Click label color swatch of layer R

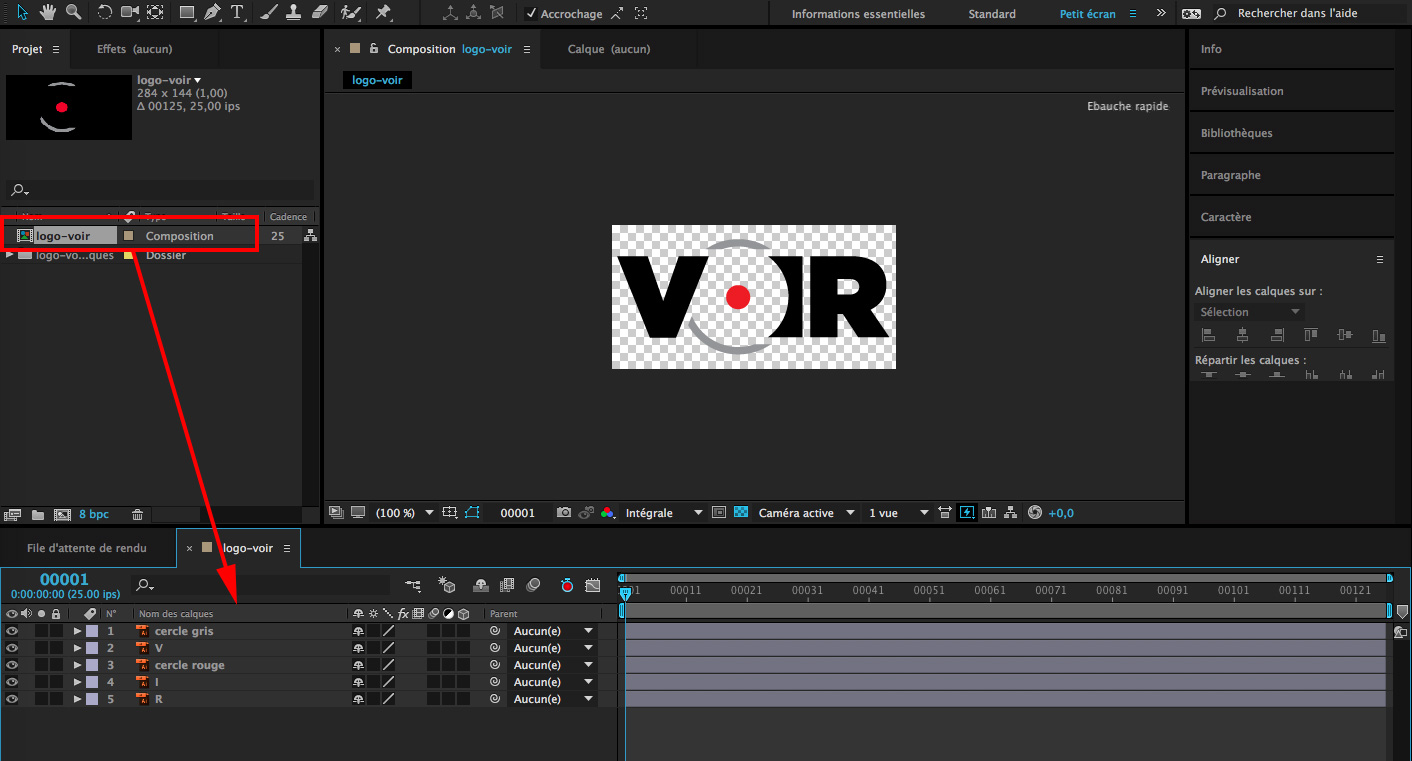(x=92, y=699)
